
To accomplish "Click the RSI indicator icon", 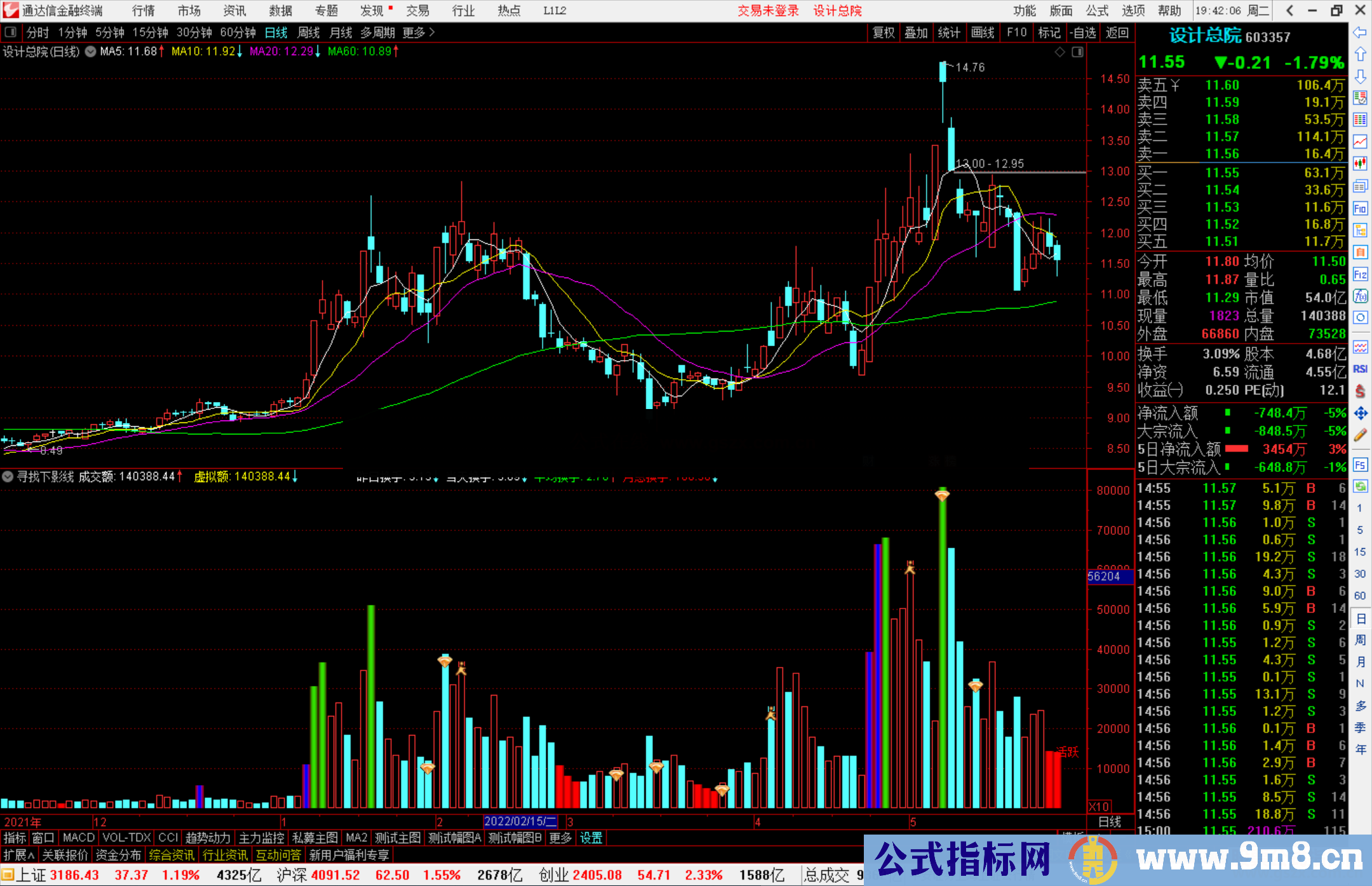I will pos(1360,369).
